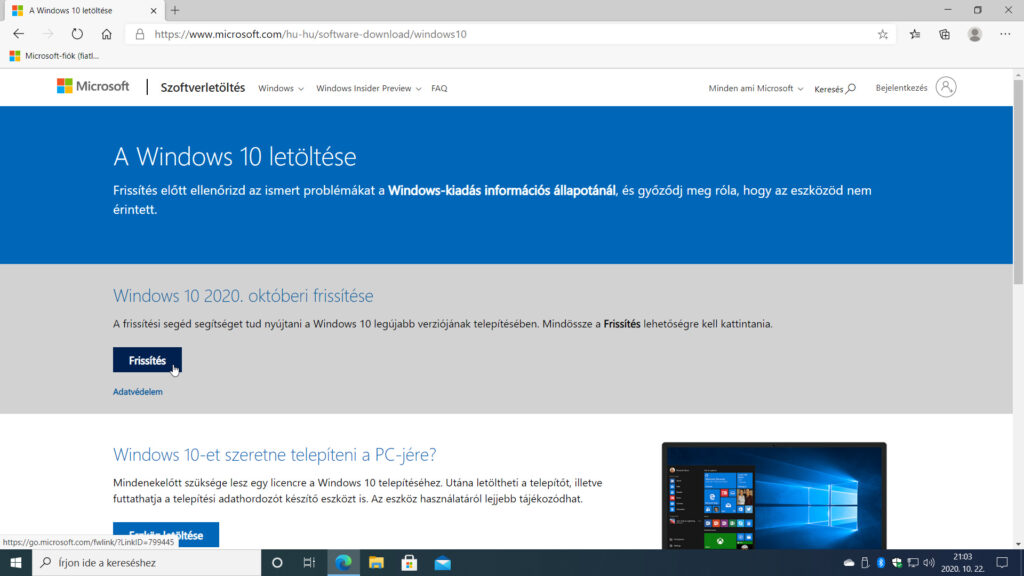Open the Adatvédelem link
The image size is (1024, 576).
pyautogui.click(x=138, y=392)
